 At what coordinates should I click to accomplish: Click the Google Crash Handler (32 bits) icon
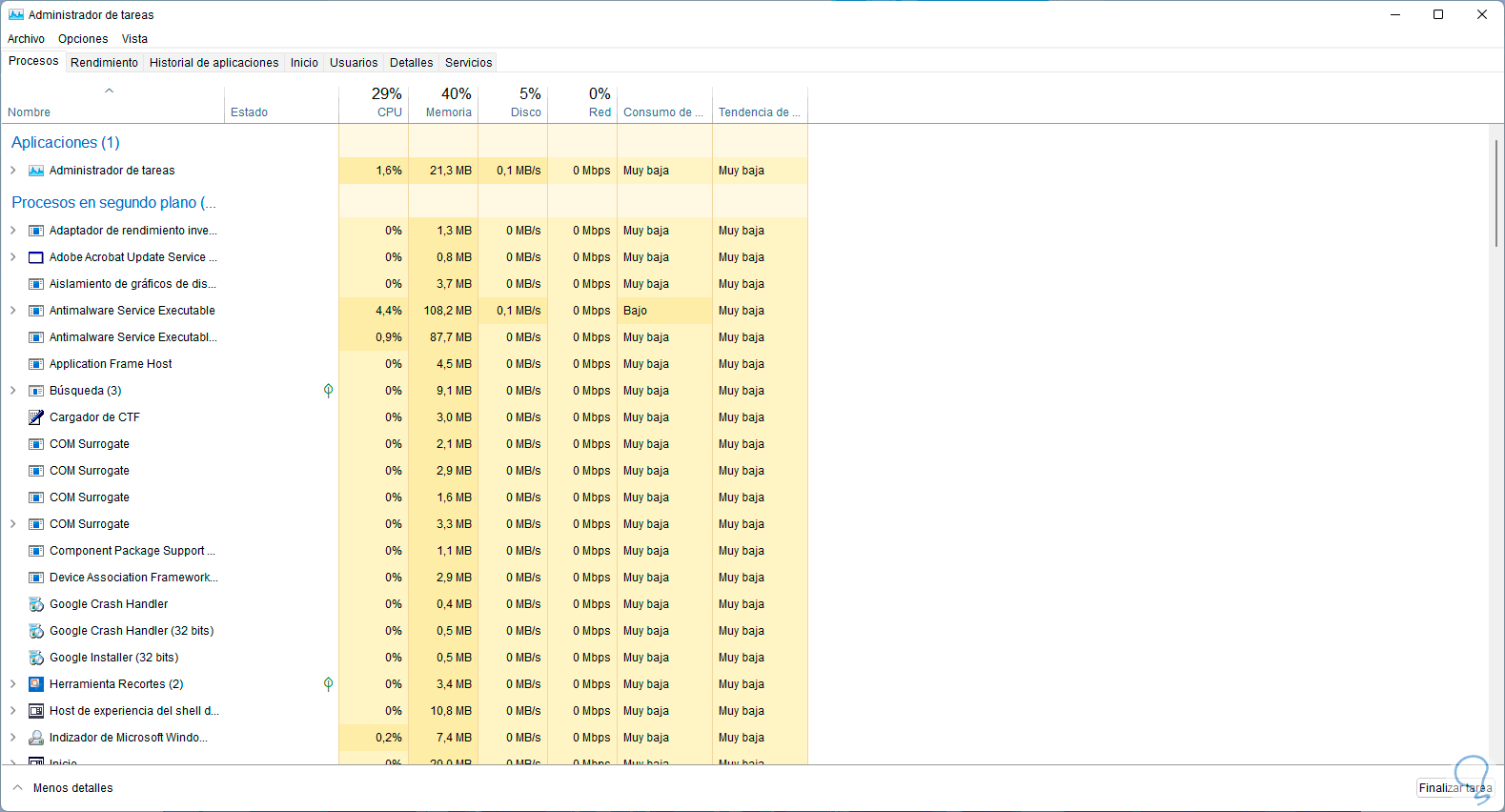pyautogui.click(x=36, y=631)
